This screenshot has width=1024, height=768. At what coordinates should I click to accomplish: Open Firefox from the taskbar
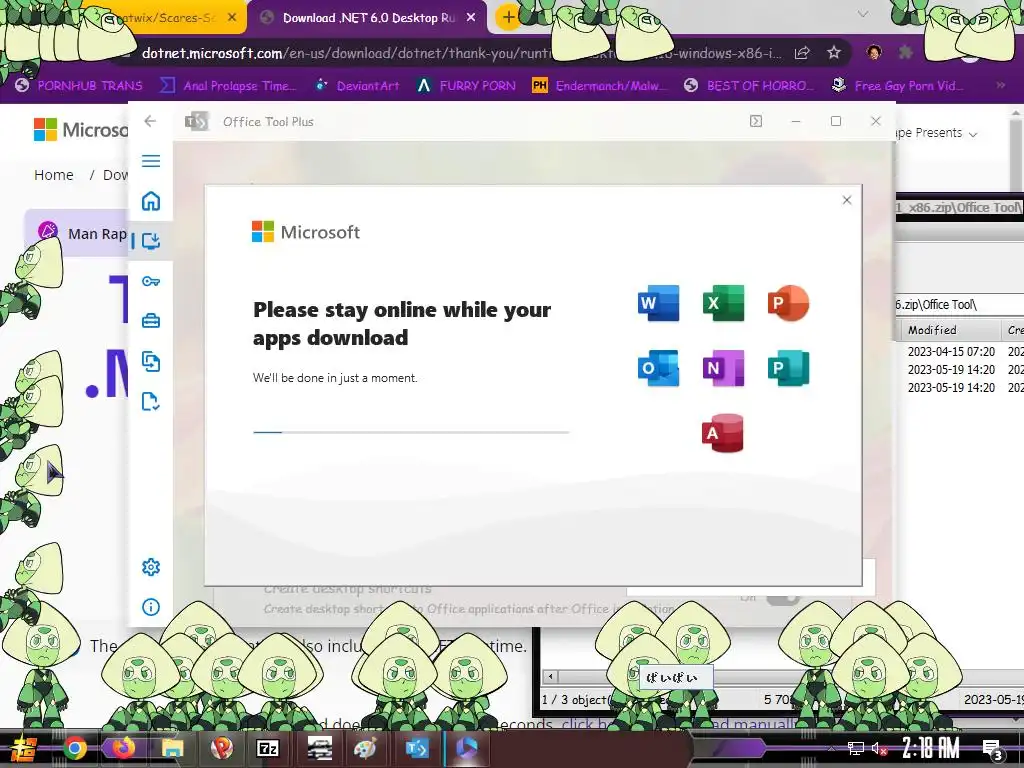pos(123,747)
